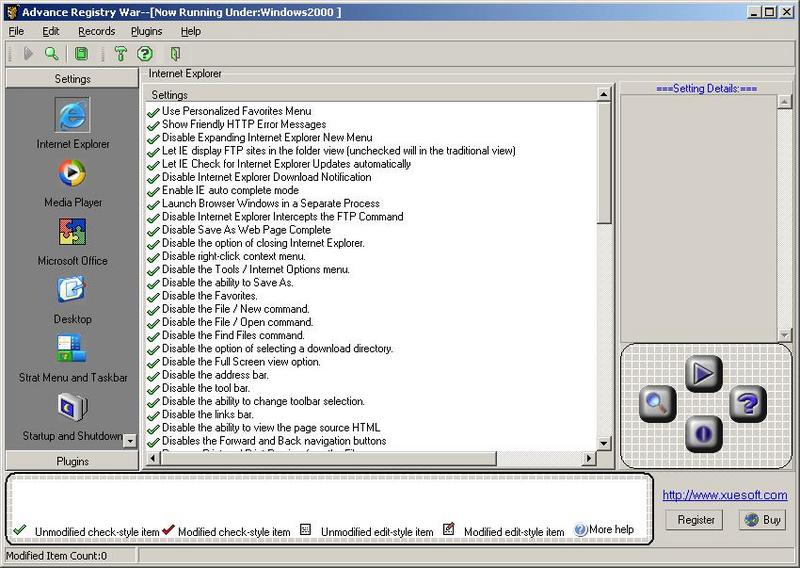Viewport: 800px width, 568px height.
Task: Toggle Show Friendly HTTP Error Messages checkmark
Action: click(x=153, y=125)
